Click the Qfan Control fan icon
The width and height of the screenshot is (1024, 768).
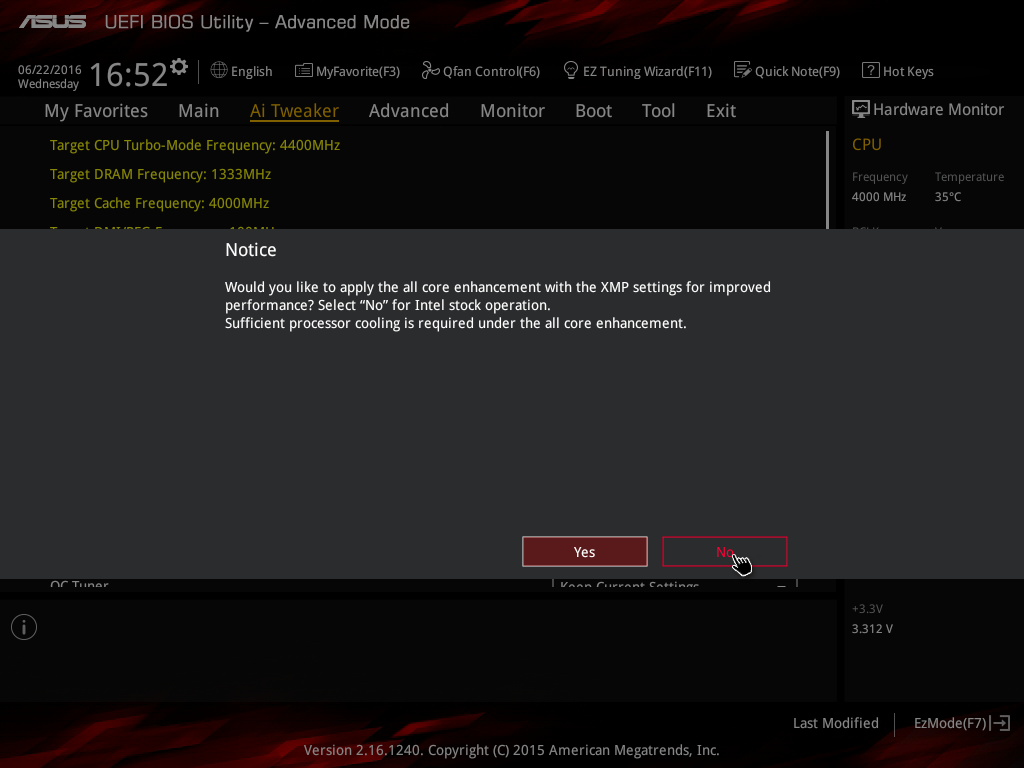430,71
